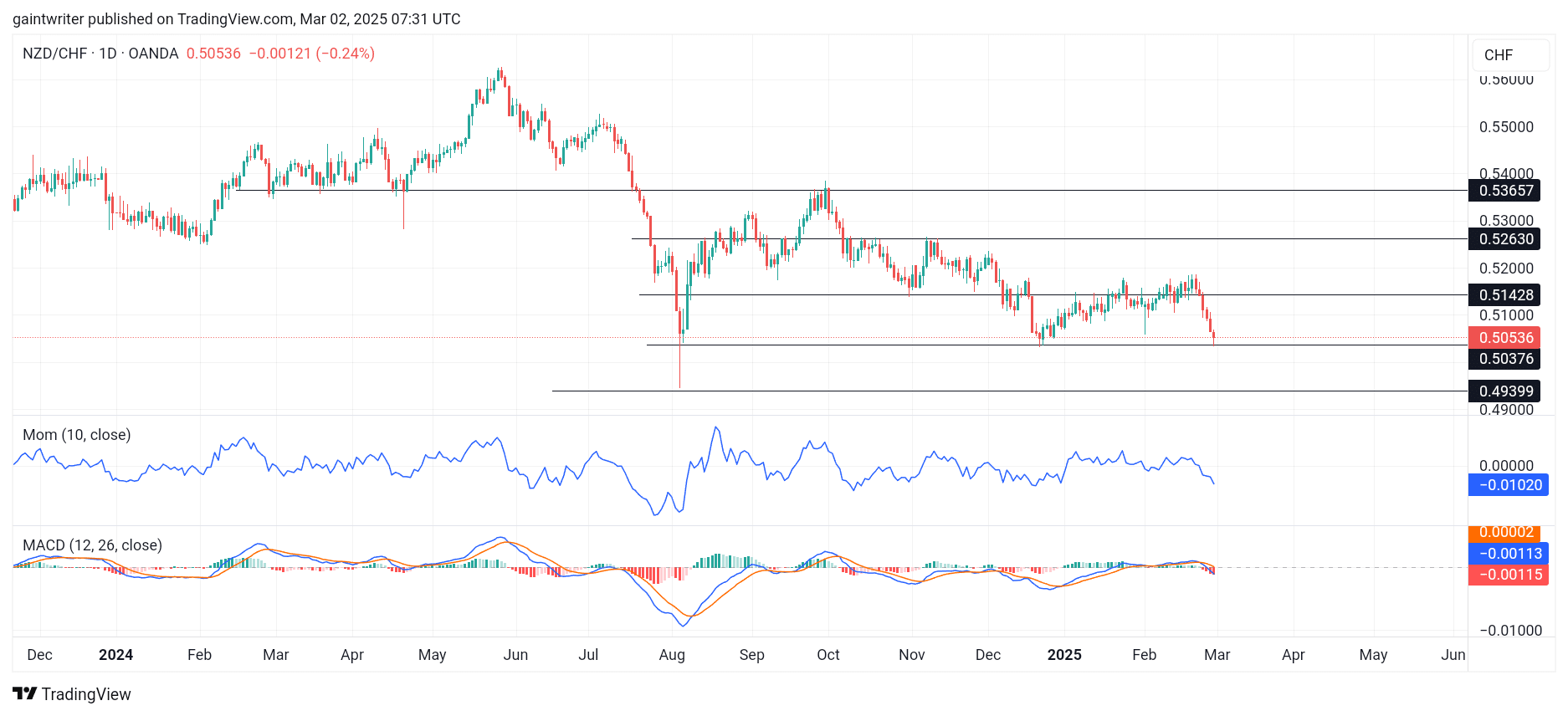Click the Oct label on time axis
Image resolution: width=1568 pixels, height=716 pixels.
pos(828,655)
